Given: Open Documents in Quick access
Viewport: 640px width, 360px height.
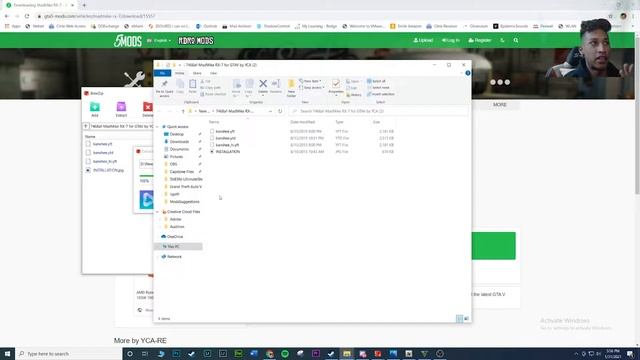Looking at the screenshot, I should point(179,149).
